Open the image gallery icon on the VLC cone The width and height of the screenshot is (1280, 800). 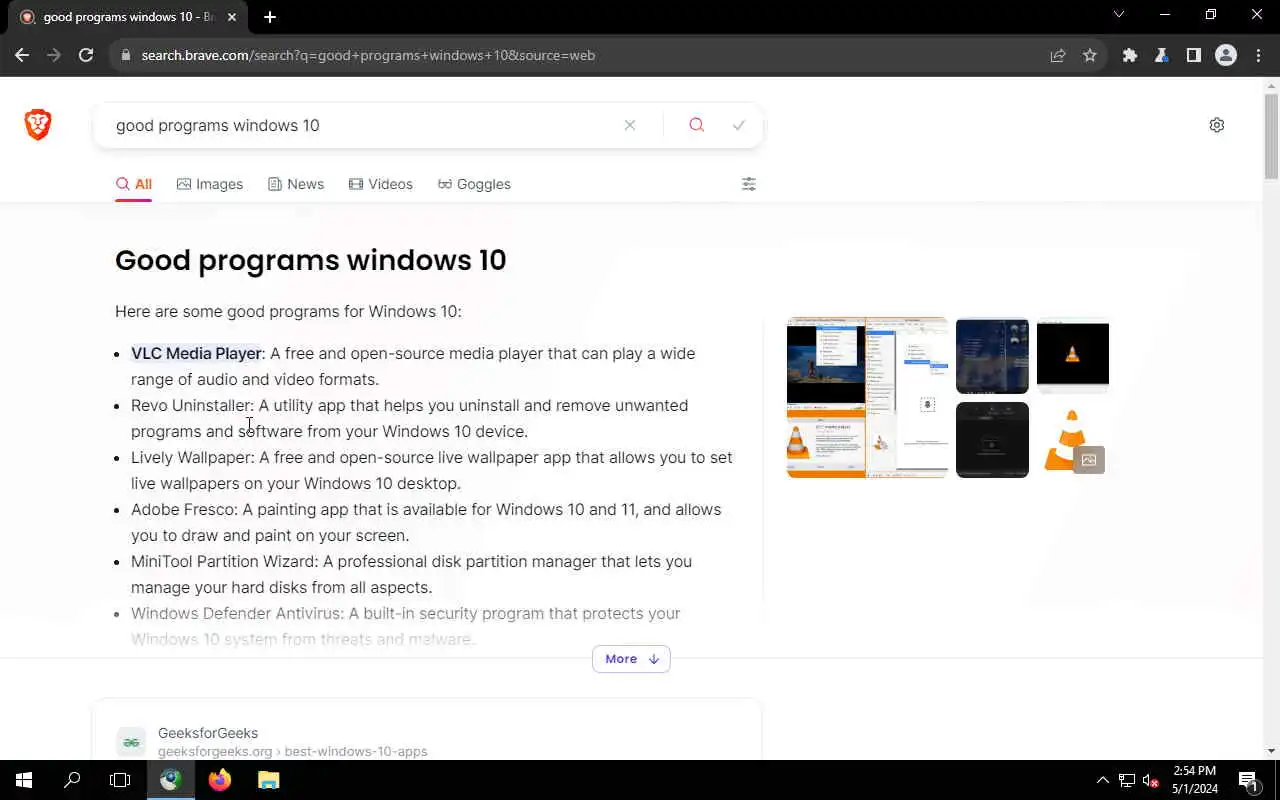click(1089, 460)
